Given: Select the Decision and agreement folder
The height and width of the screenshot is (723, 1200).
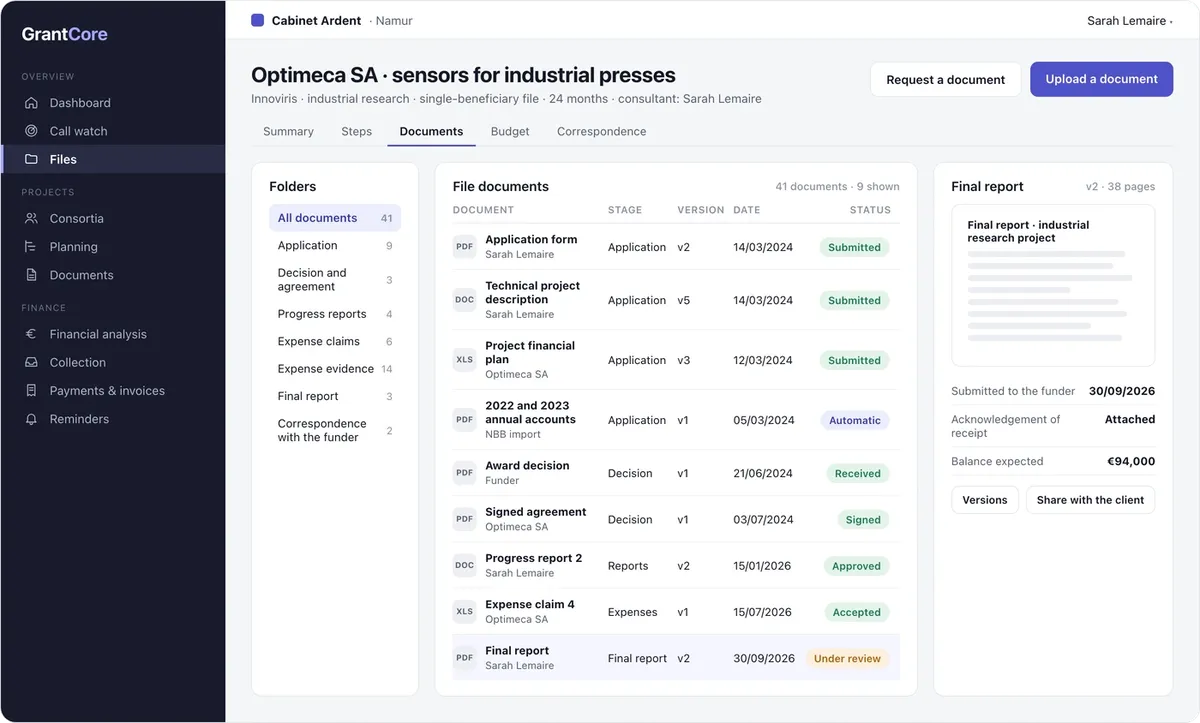Looking at the screenshot, I should (335, 280).
